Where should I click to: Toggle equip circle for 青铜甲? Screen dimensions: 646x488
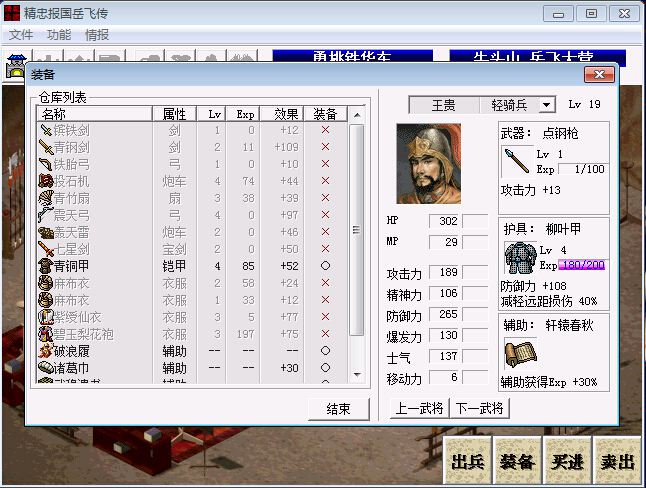tap(325, 266)
